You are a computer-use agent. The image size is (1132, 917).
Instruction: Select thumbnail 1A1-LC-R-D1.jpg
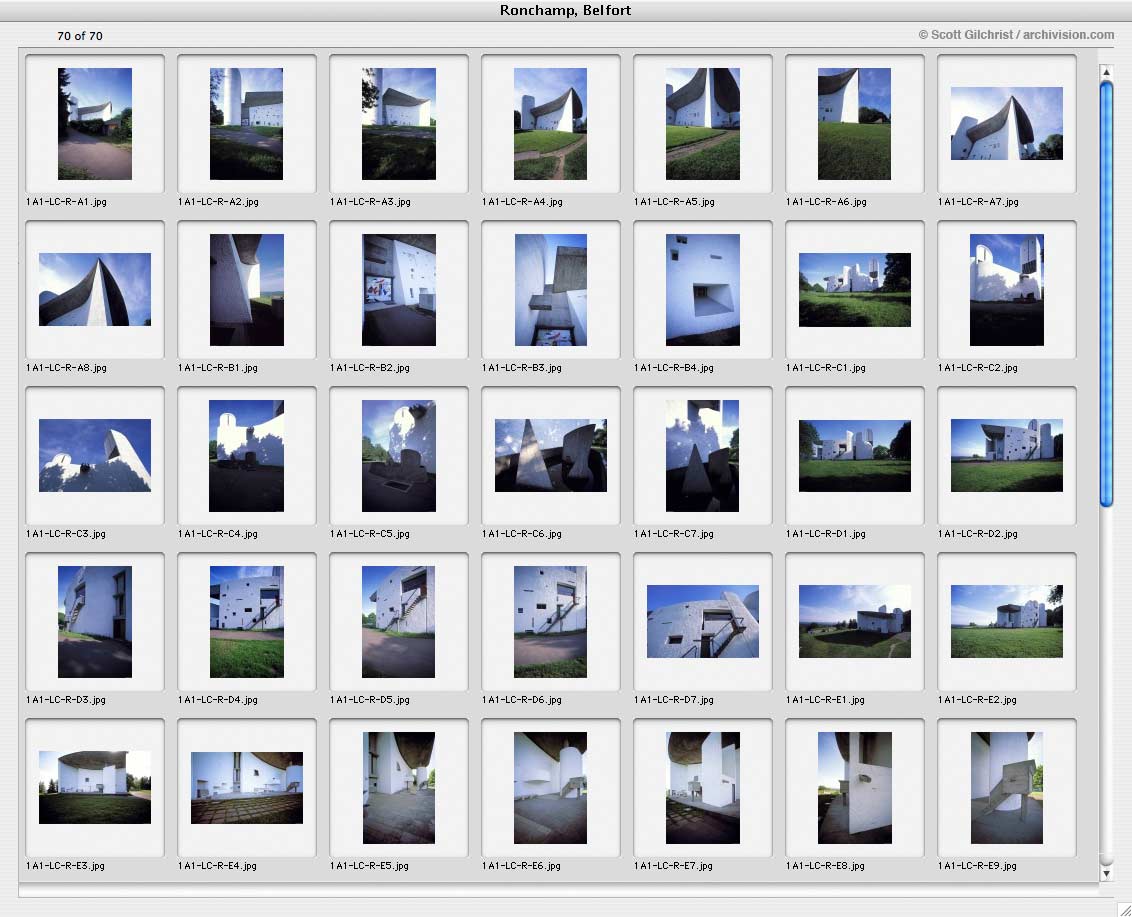point(855,456)
